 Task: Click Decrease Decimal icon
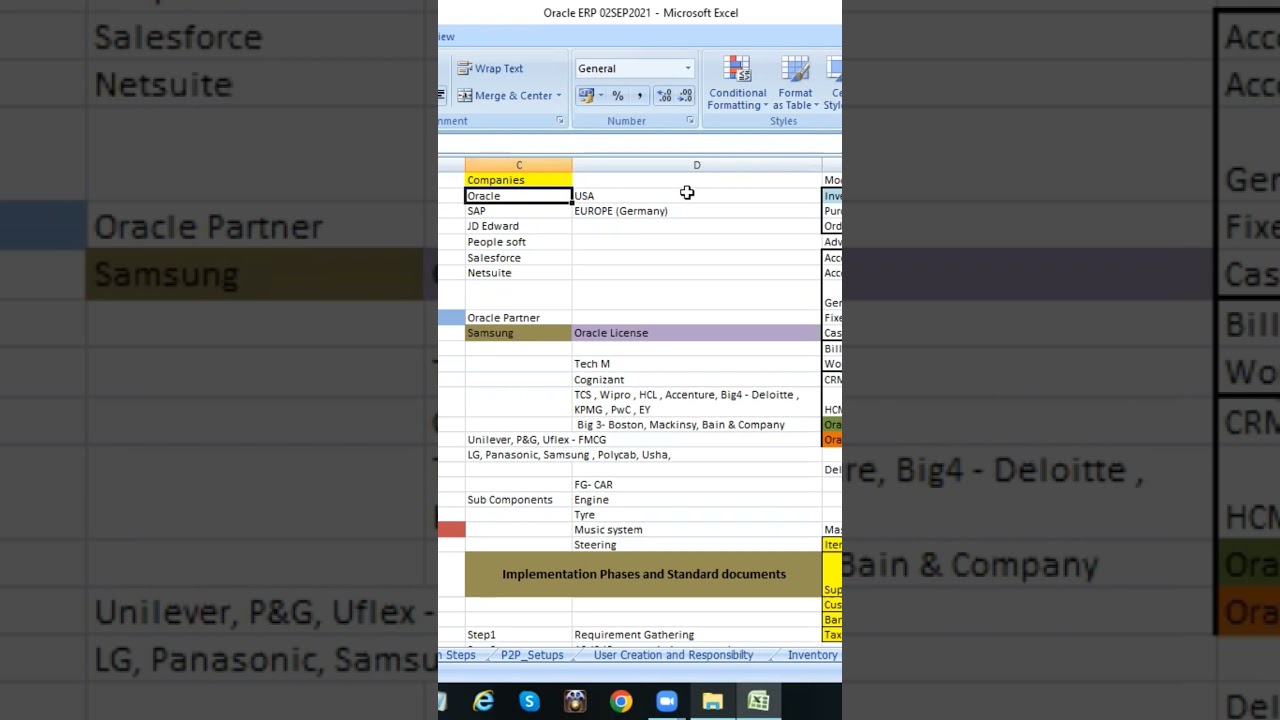[x=685, y=96]
